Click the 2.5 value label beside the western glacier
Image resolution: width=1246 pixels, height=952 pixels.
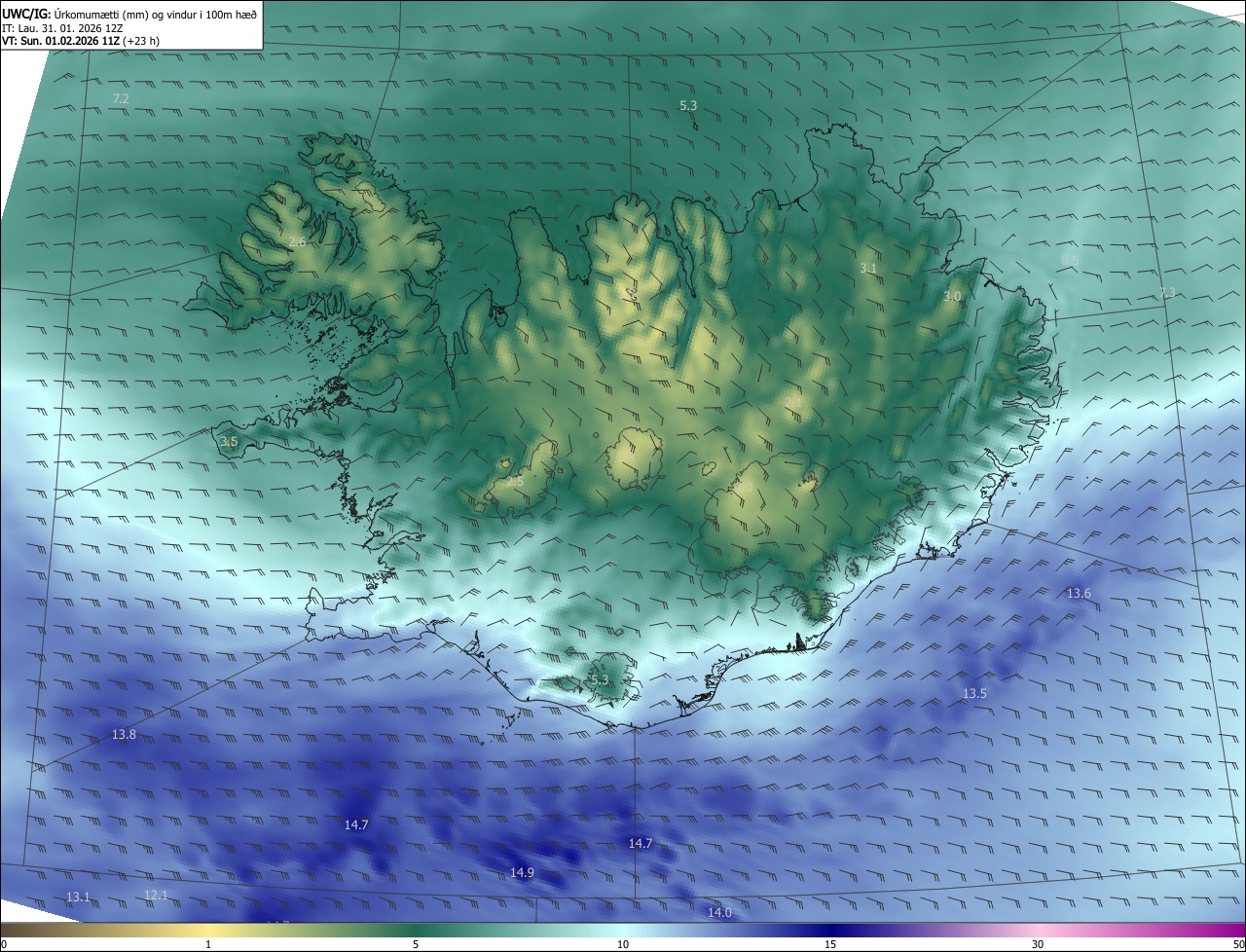[x=515, y=481]
